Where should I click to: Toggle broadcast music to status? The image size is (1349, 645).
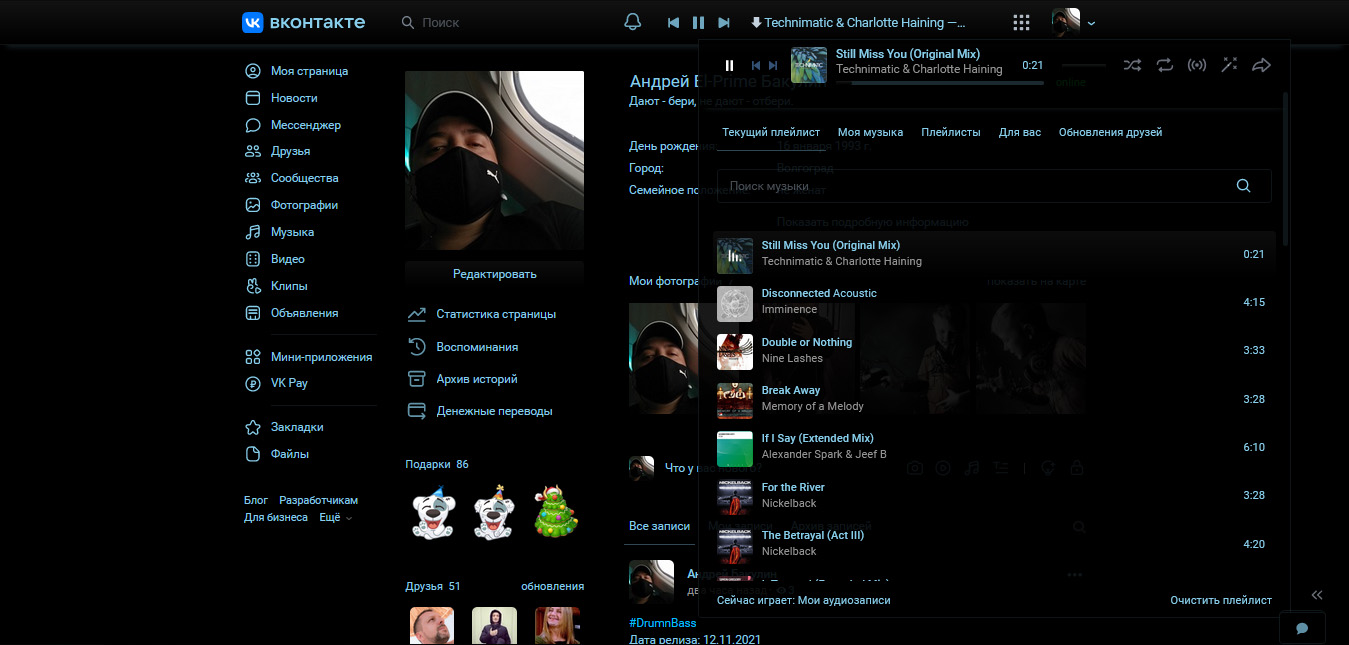point(1197,65)
